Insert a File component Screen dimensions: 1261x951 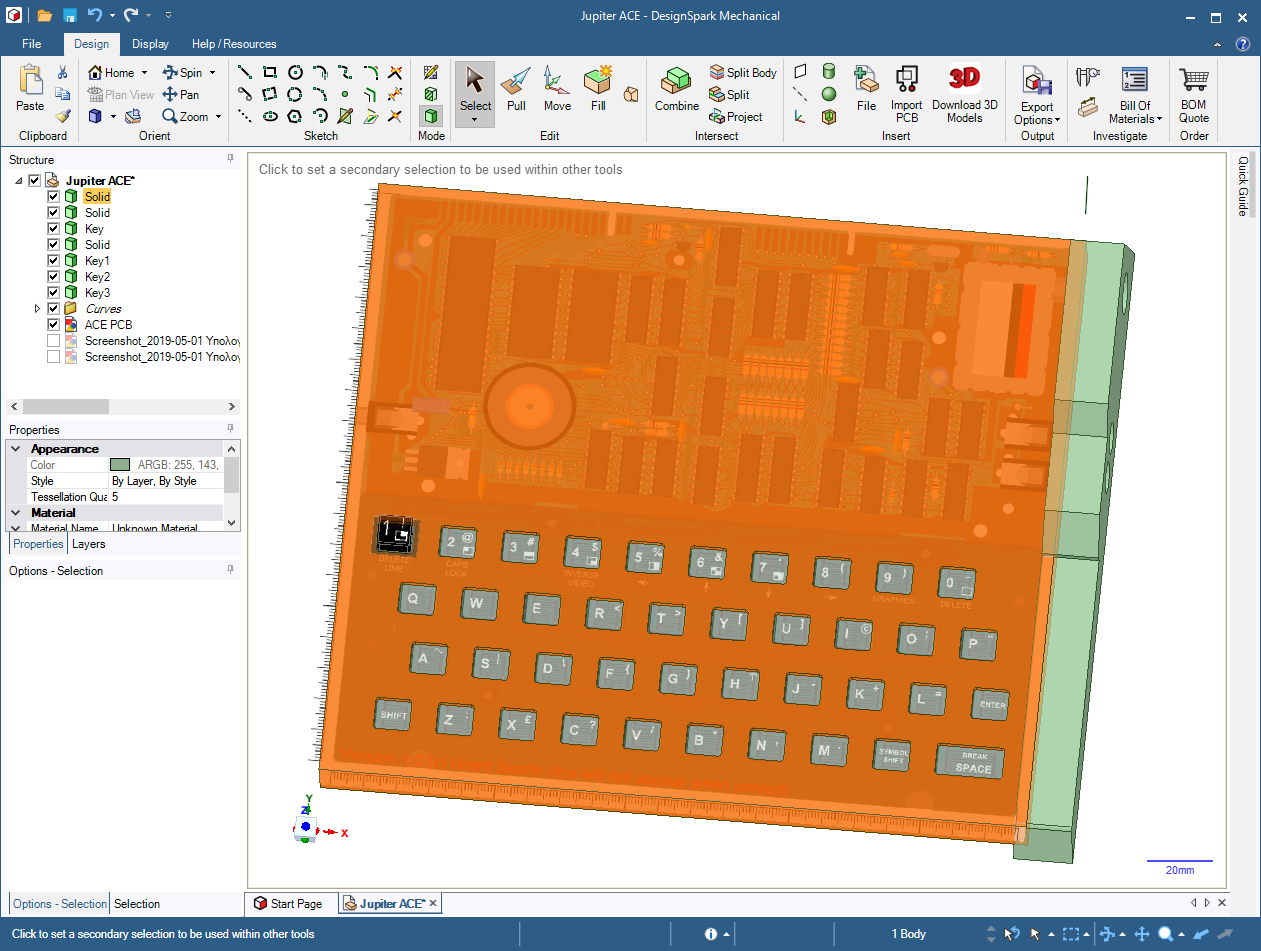(x=866, y=90)
